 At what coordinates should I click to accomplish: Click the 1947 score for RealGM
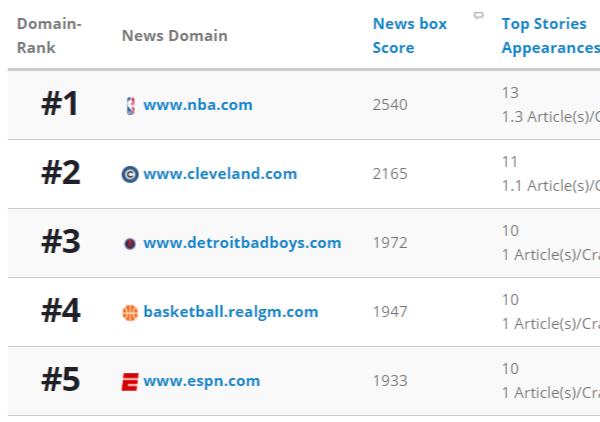point(390,312)
